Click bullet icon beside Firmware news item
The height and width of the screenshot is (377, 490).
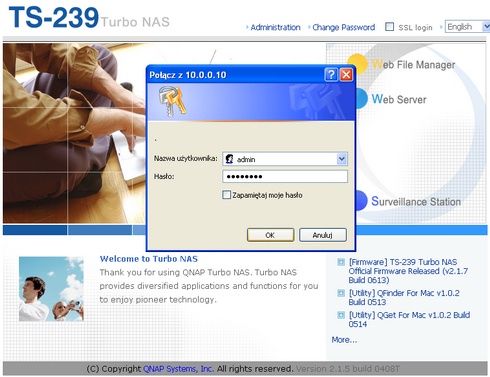341,262
